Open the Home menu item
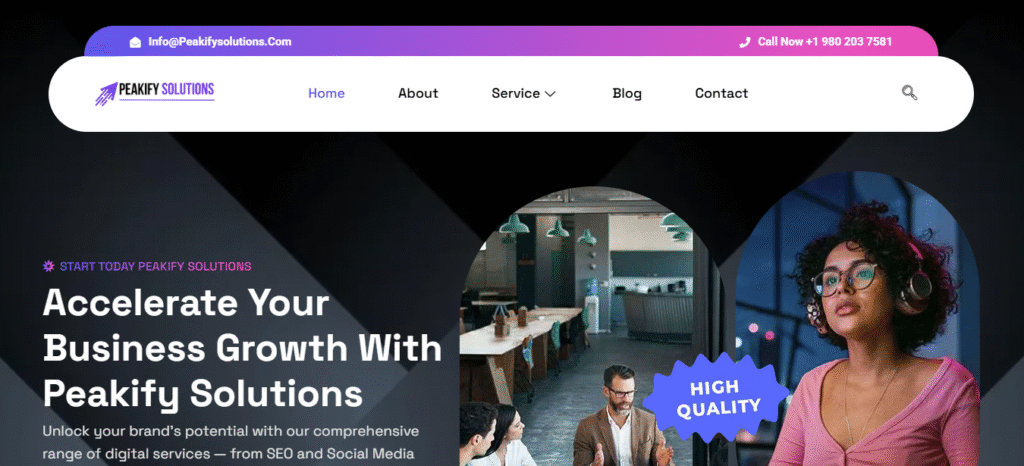The height and width of the screenshot is (466, 1024). coord(326,93)
